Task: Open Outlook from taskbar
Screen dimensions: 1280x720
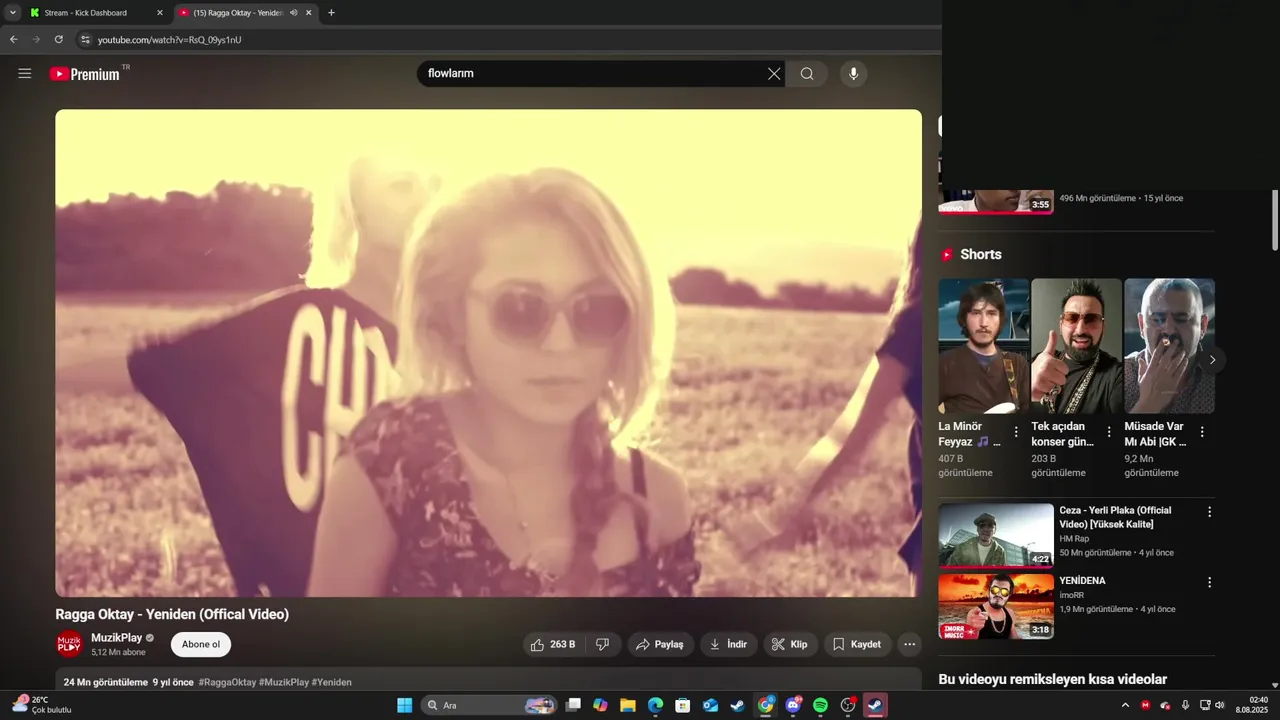Action: tap(711, 705)
